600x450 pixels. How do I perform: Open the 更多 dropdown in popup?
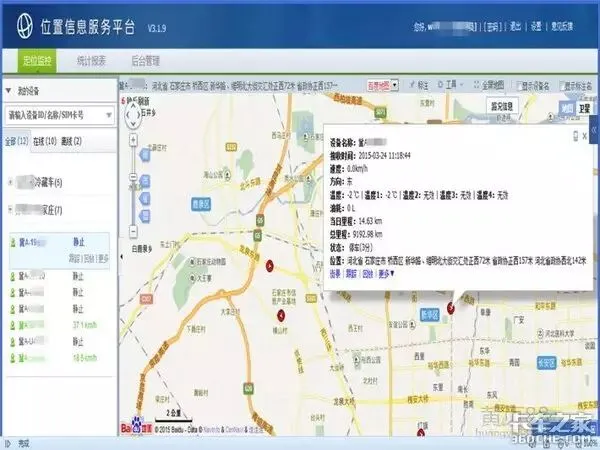(x=386, y=274)
